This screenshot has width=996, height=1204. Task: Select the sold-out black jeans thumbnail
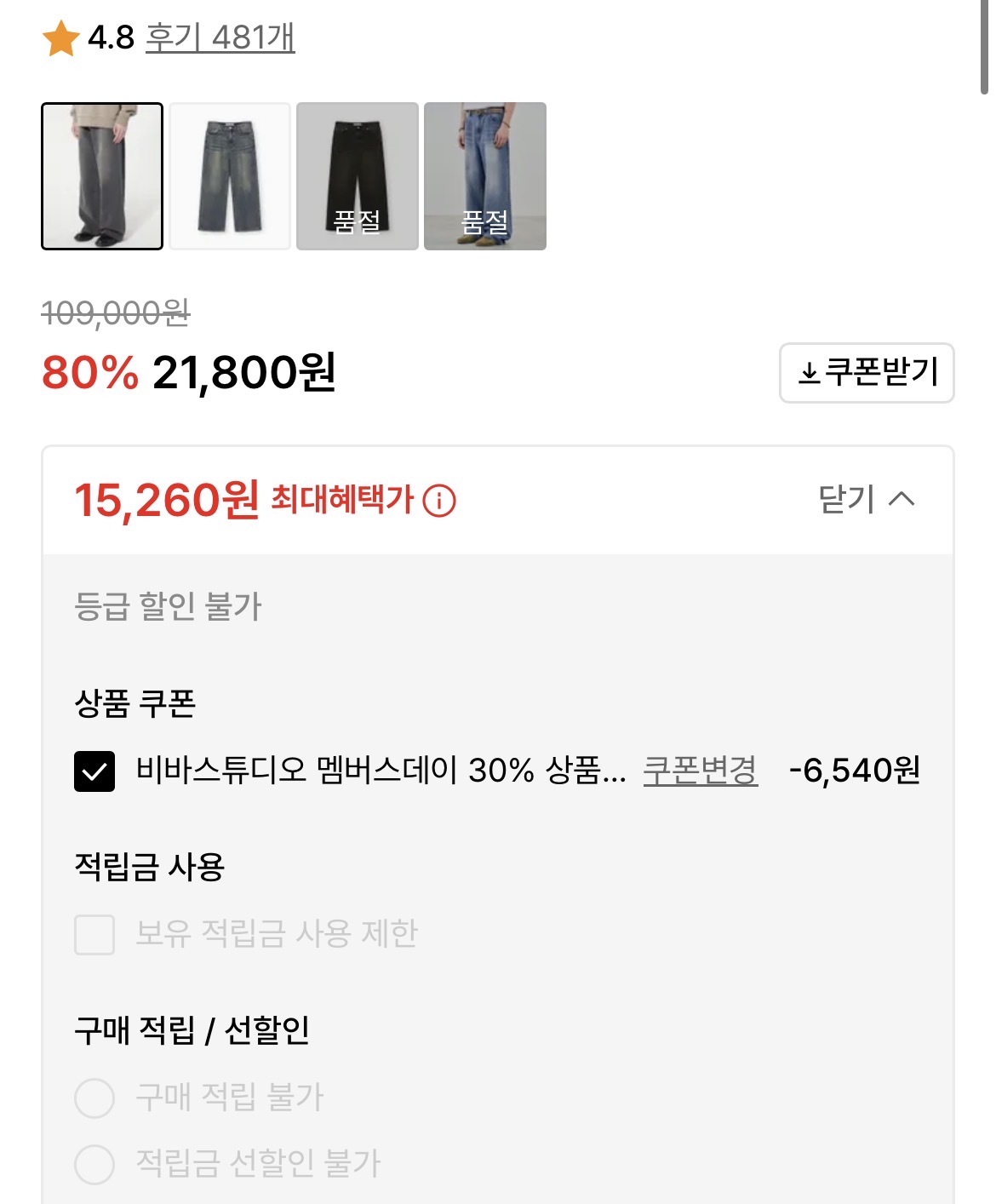point(358,176)
